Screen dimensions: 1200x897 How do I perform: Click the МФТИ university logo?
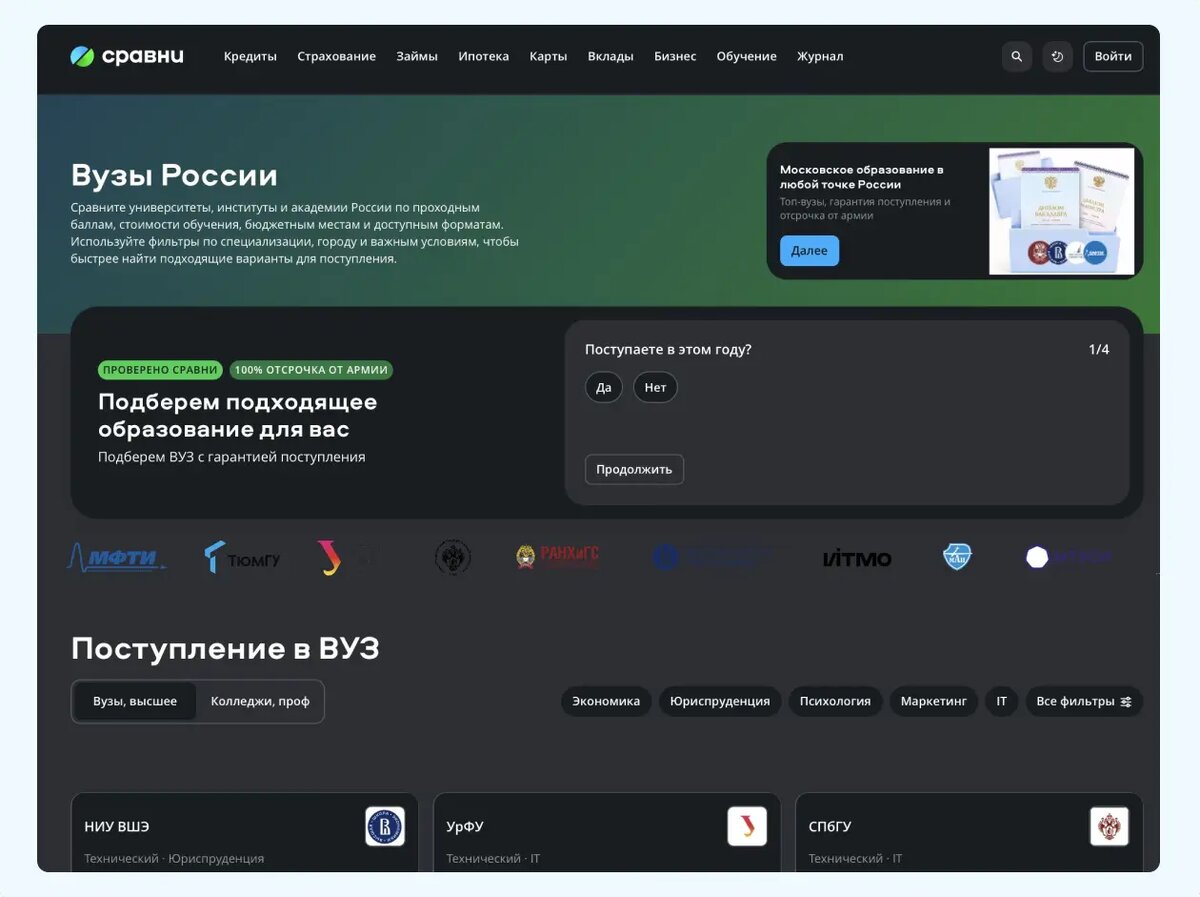pyautogui.click(x=117, y=557)
